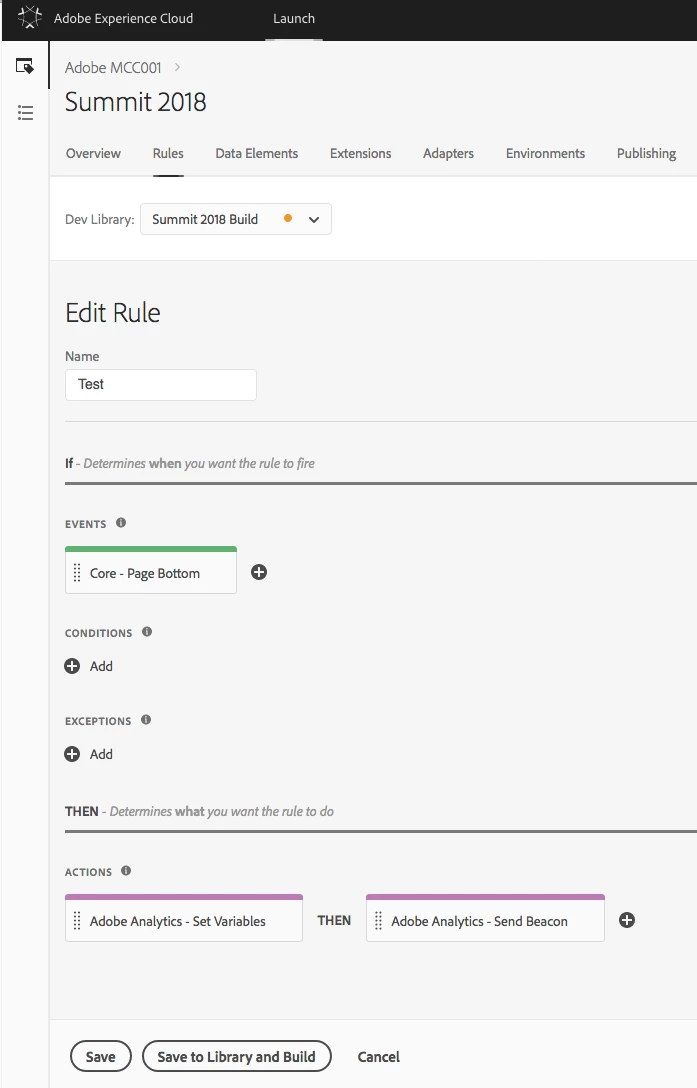Viewport: 697px width, 1088px height.
Task: Click the Summit 2018 property heading
Action: (135, 102)
